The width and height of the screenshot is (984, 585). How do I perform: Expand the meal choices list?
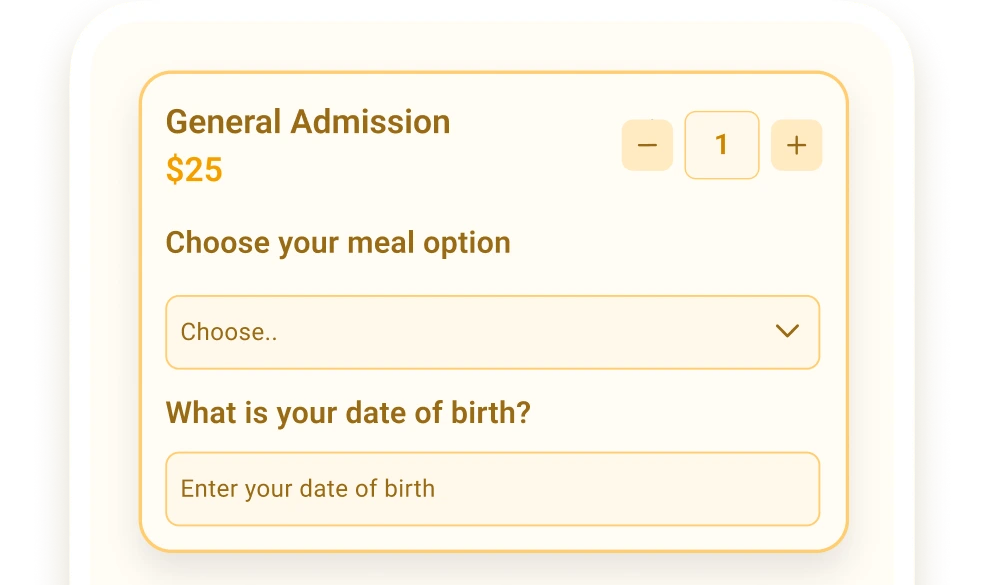click(492, 332)
